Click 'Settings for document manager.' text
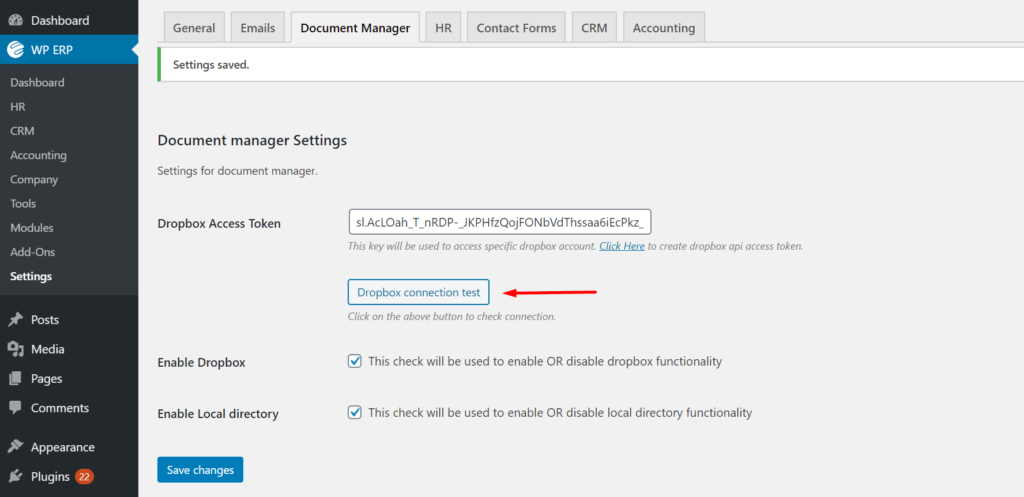 pos(237,172)
